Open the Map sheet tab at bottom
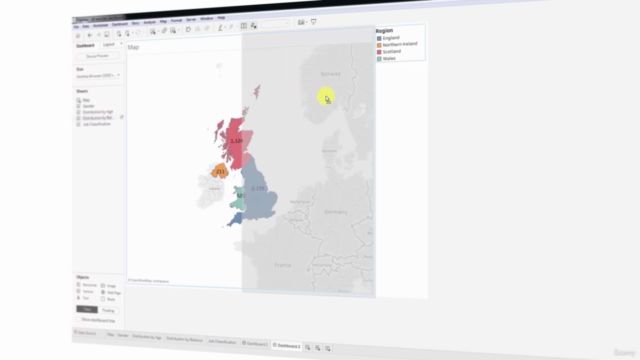Screen dimensions: 640x360 pyautogui.click(x=111, y=335)
